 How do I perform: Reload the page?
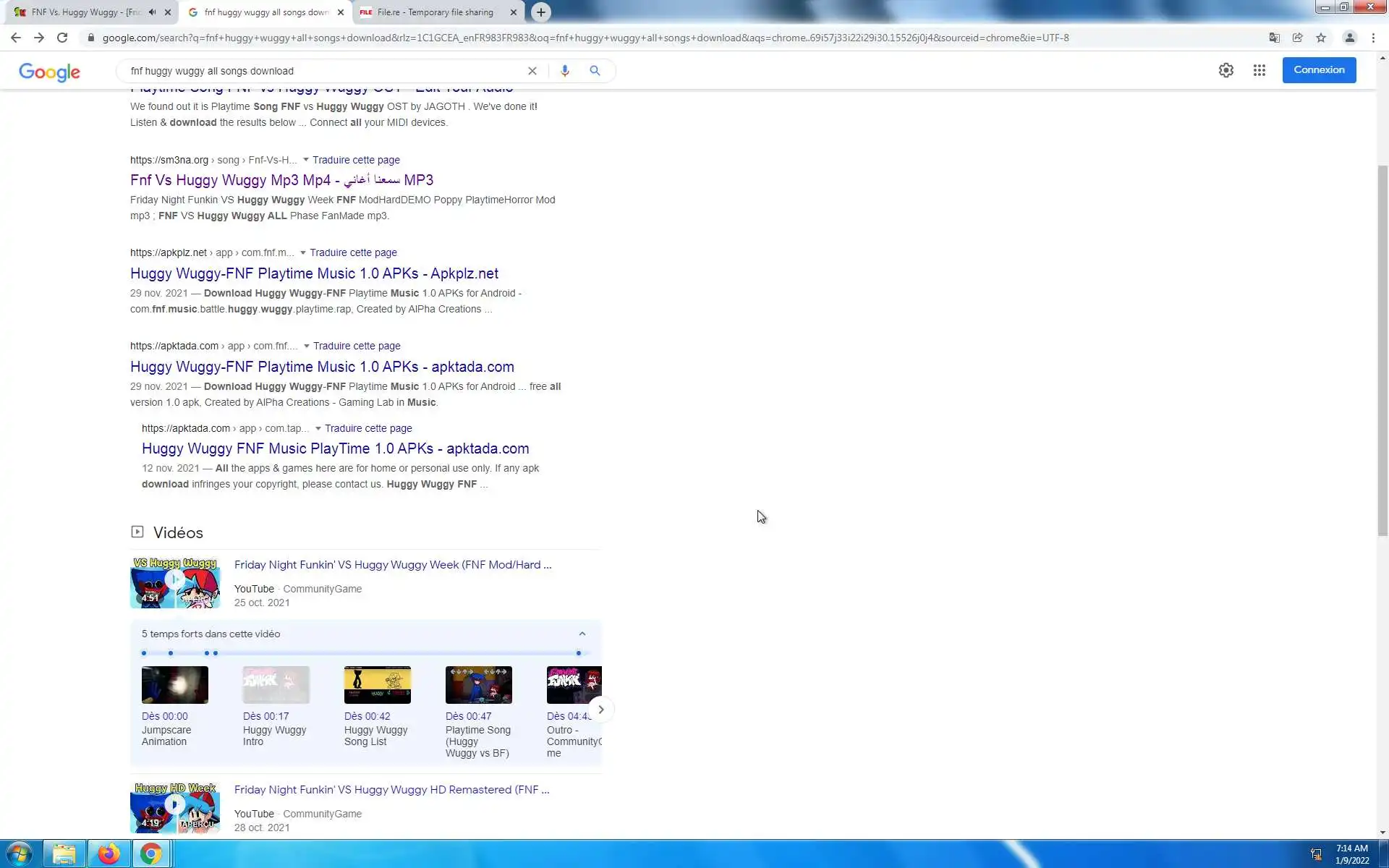pyautogui.click(x=62, y=38)
